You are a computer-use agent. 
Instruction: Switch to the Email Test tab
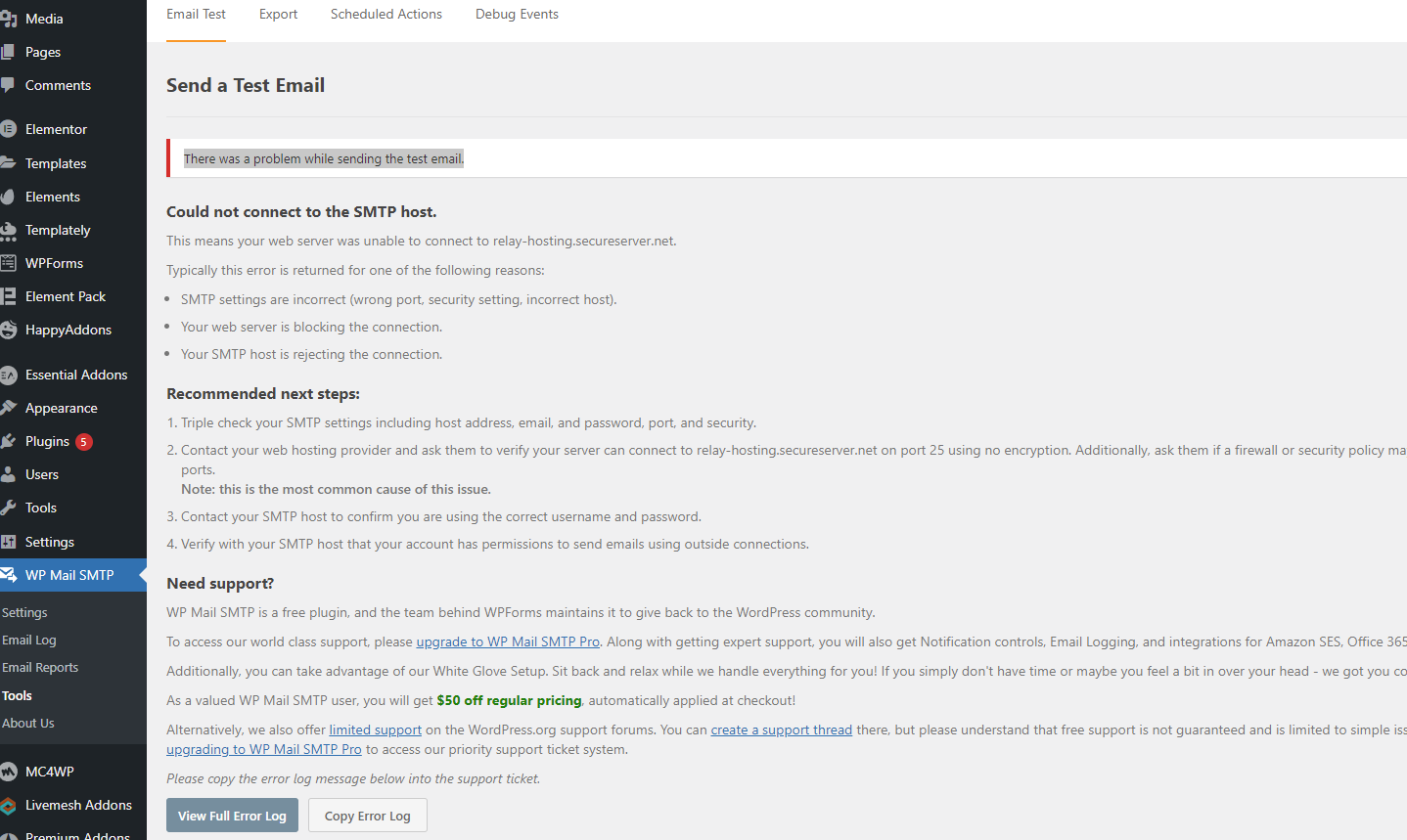196,15
